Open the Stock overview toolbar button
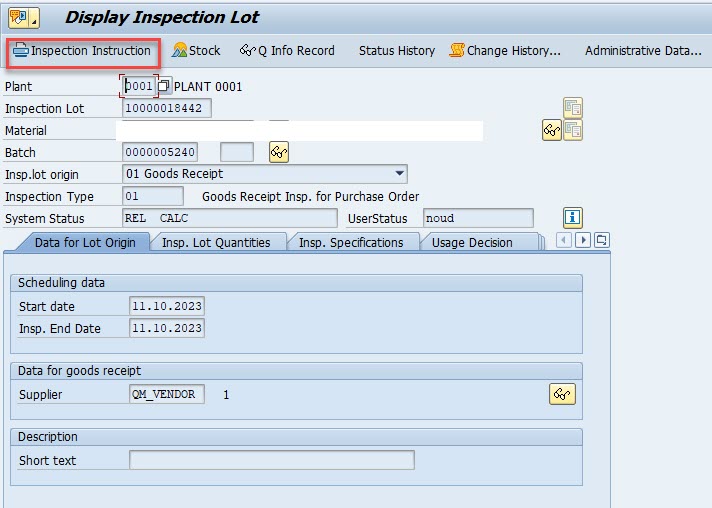The height and width of the screenshot is (508, 712). [196, 50]
